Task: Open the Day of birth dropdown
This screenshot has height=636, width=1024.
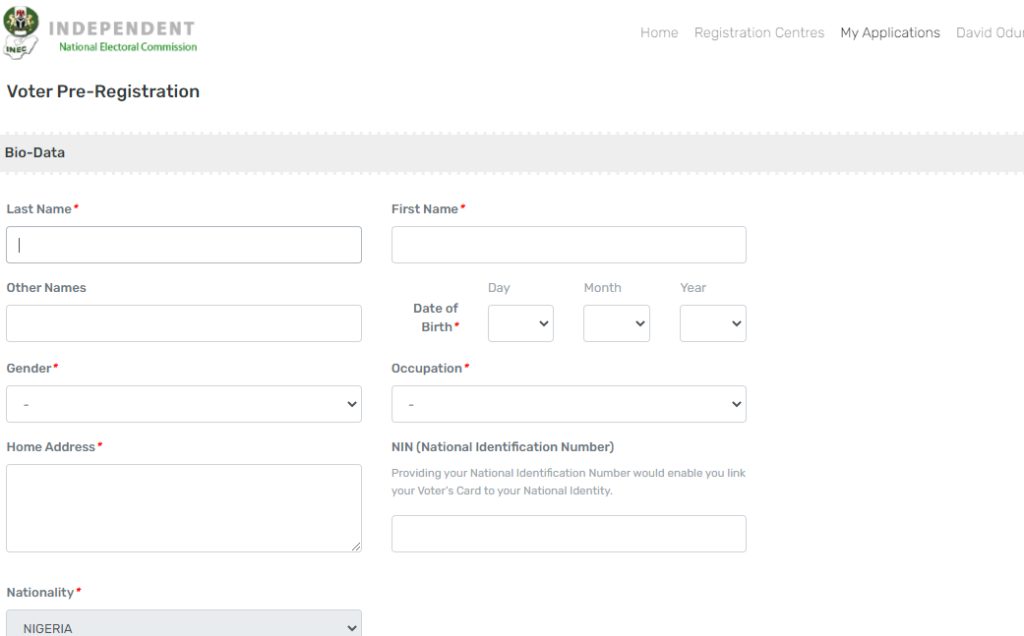Action: [520, 324]
